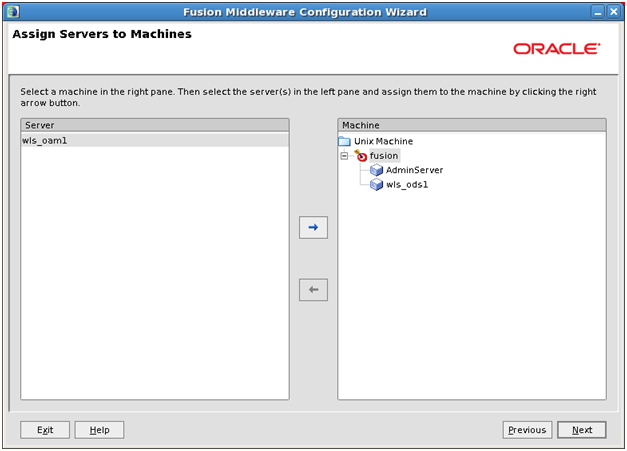Click the wizard application icon in title bar
Image resolution: width=627 pixels, height=451 pixels.
pyautogui.click(x=13, y=12)
